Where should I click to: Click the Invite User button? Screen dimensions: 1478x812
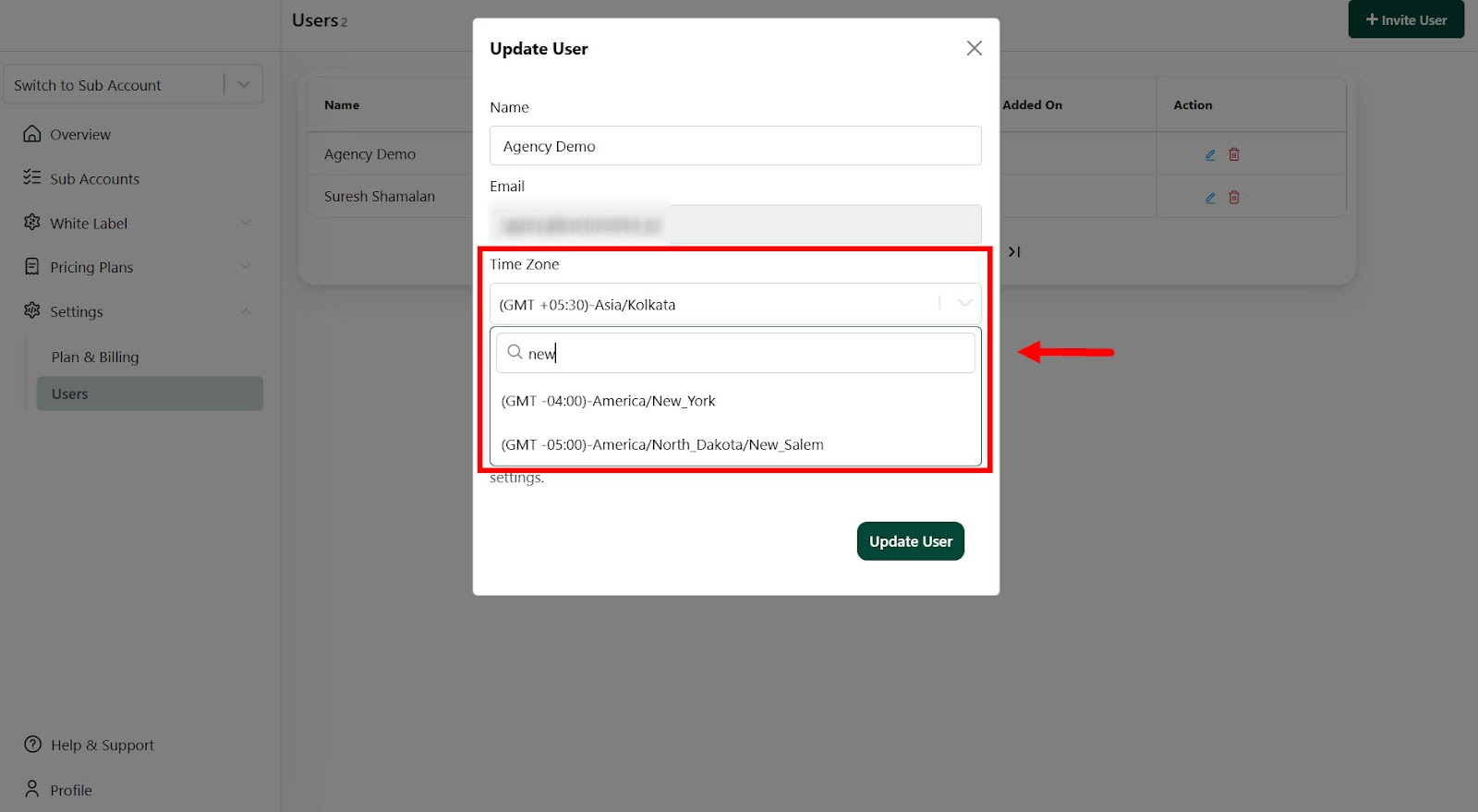tap(1406, 19)
